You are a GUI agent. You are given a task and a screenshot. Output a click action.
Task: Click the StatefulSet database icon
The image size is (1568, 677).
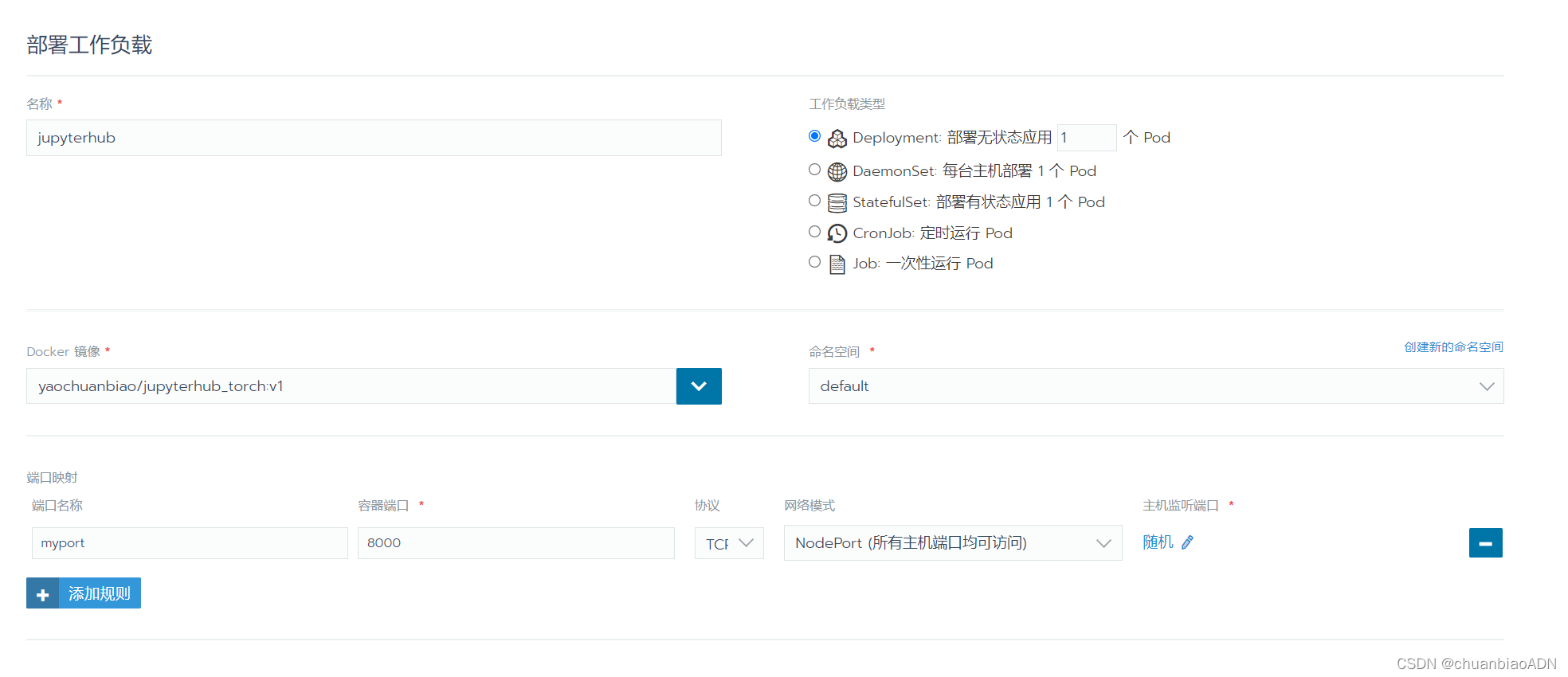837,203
